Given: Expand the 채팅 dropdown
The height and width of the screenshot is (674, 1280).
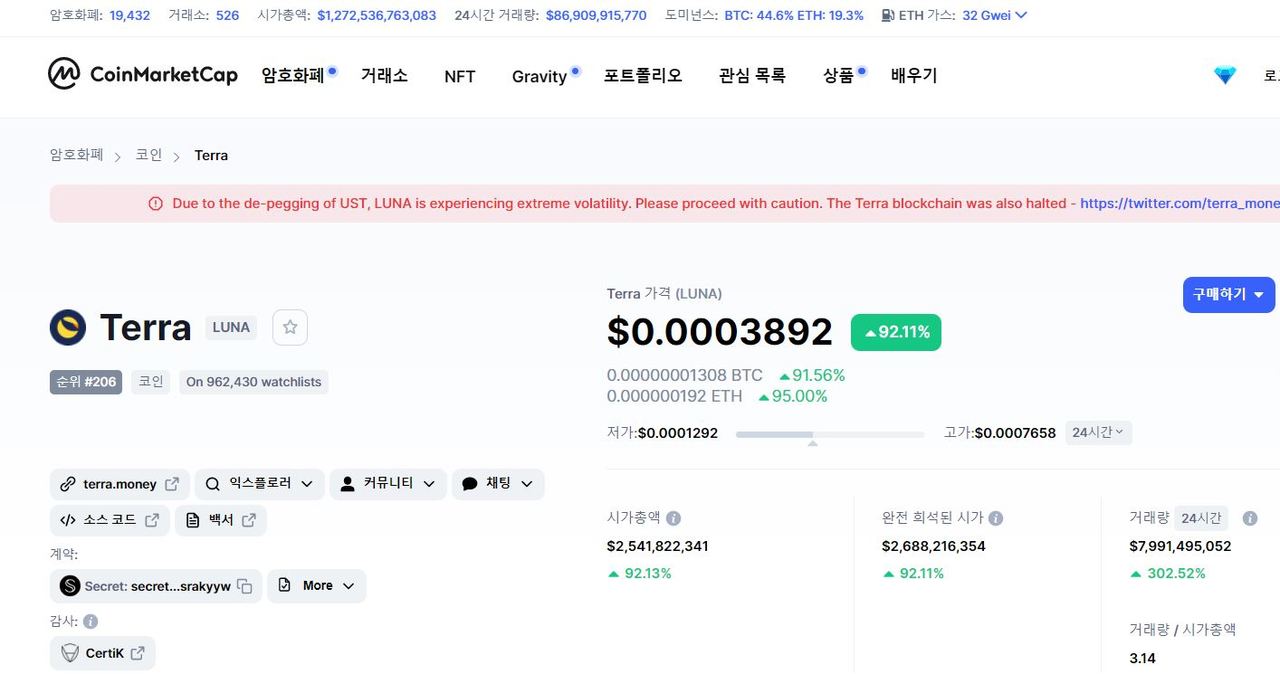Looking at the screenshot, I should click(x=498, y=484).
